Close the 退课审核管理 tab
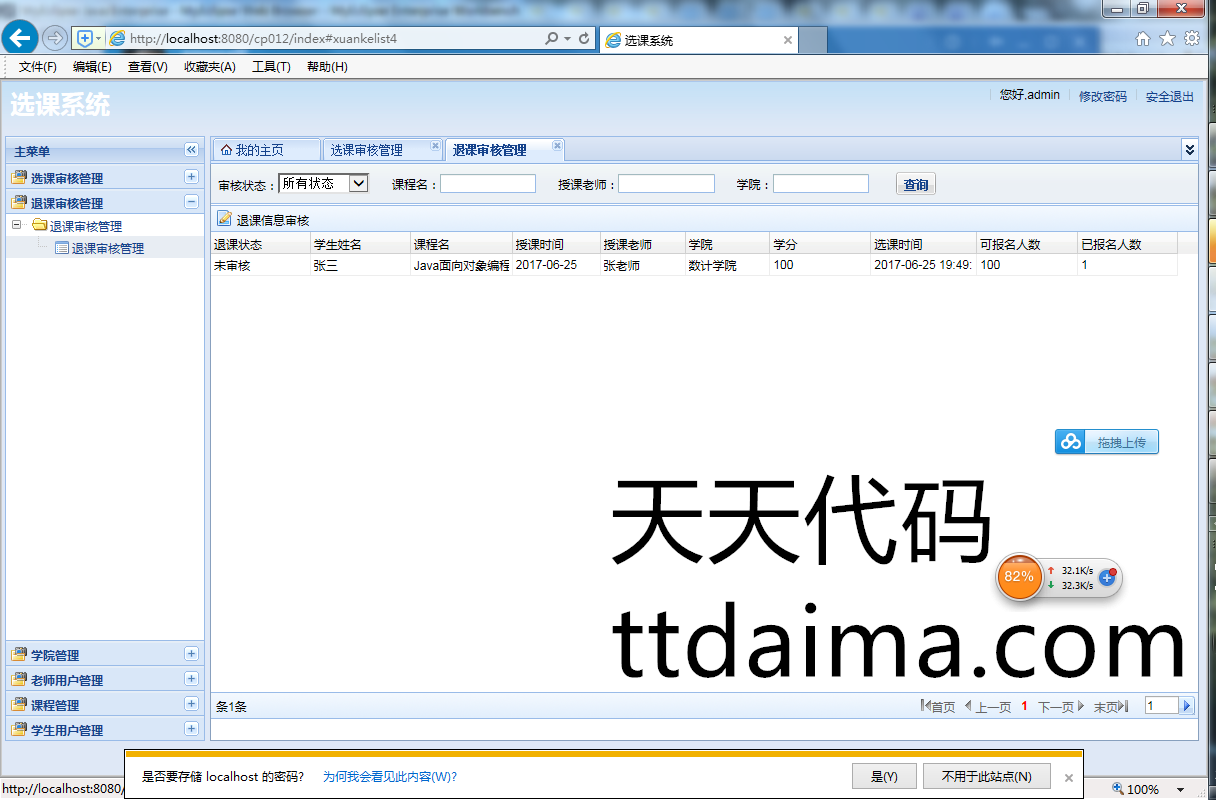Image resolution: width=1216 pixels, height=800 pixels. pos(557,146)
